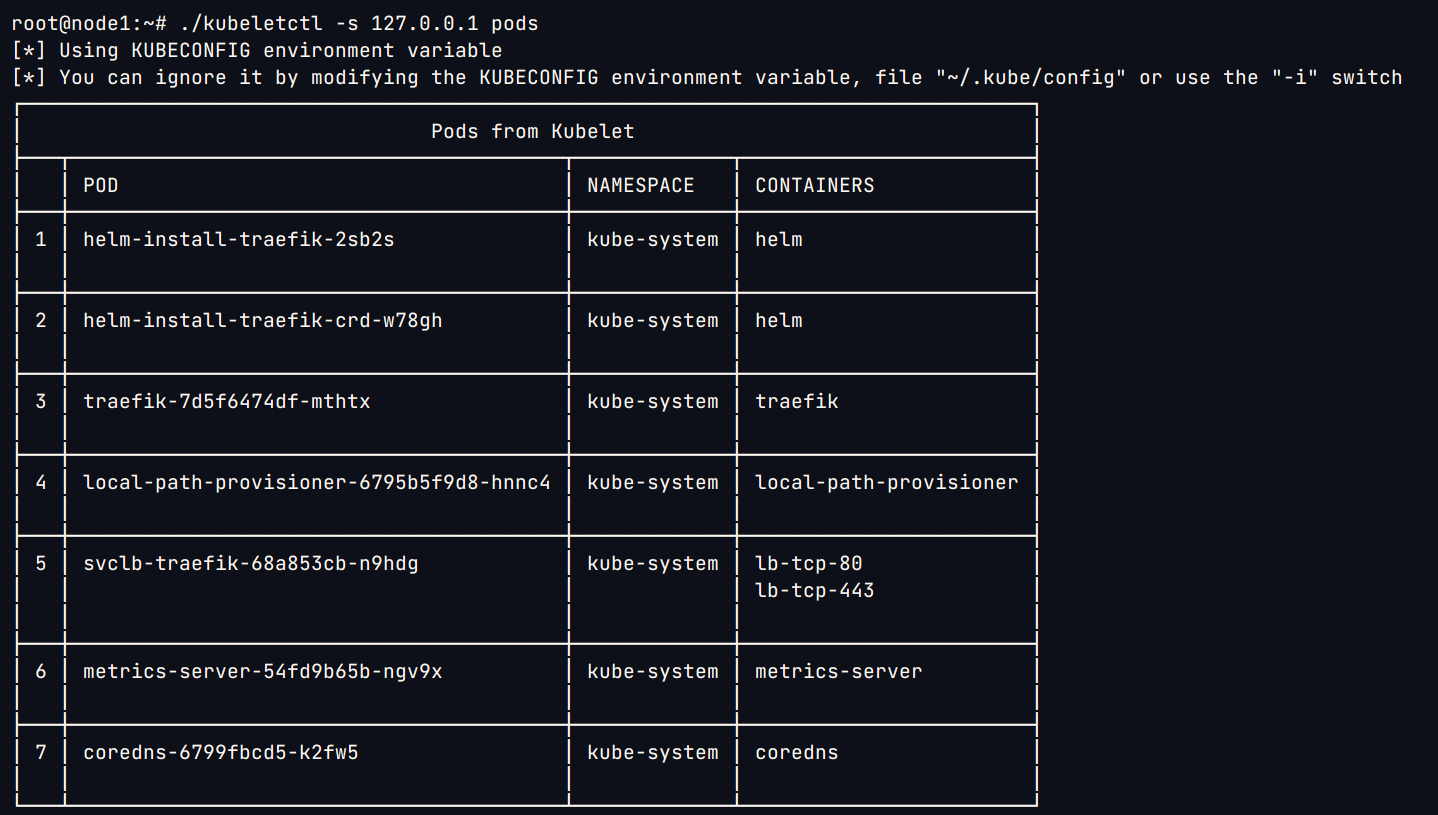Click the "Pods from Kubelet" table title

point(532,131)
